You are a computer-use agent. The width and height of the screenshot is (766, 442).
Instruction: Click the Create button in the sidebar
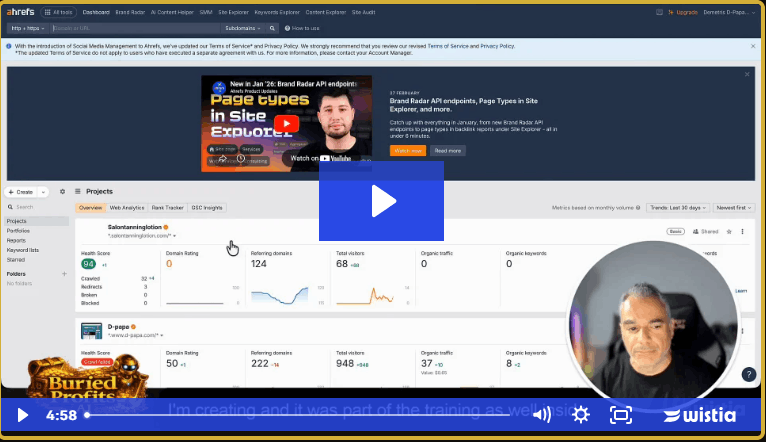[25, 191]
